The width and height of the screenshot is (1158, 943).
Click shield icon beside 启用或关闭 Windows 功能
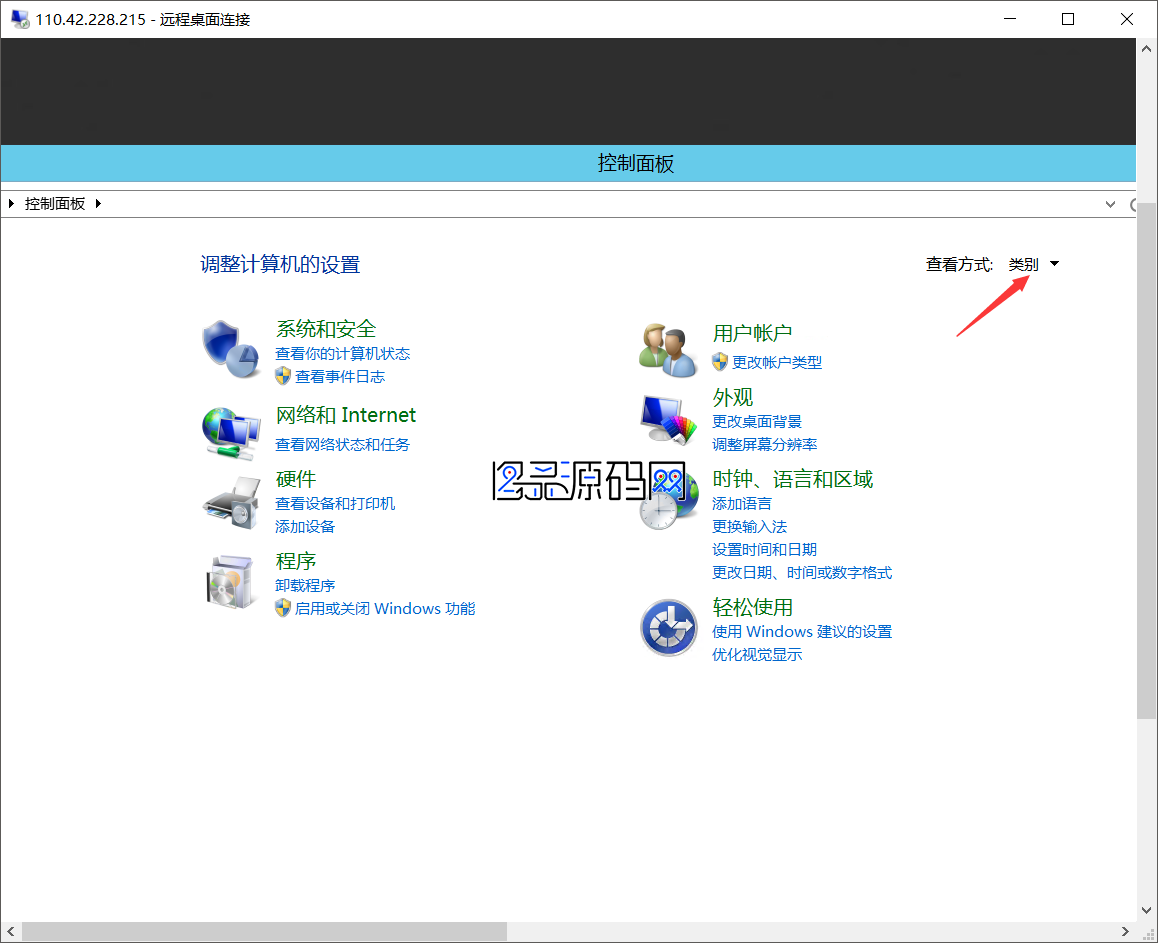point(283,608)
